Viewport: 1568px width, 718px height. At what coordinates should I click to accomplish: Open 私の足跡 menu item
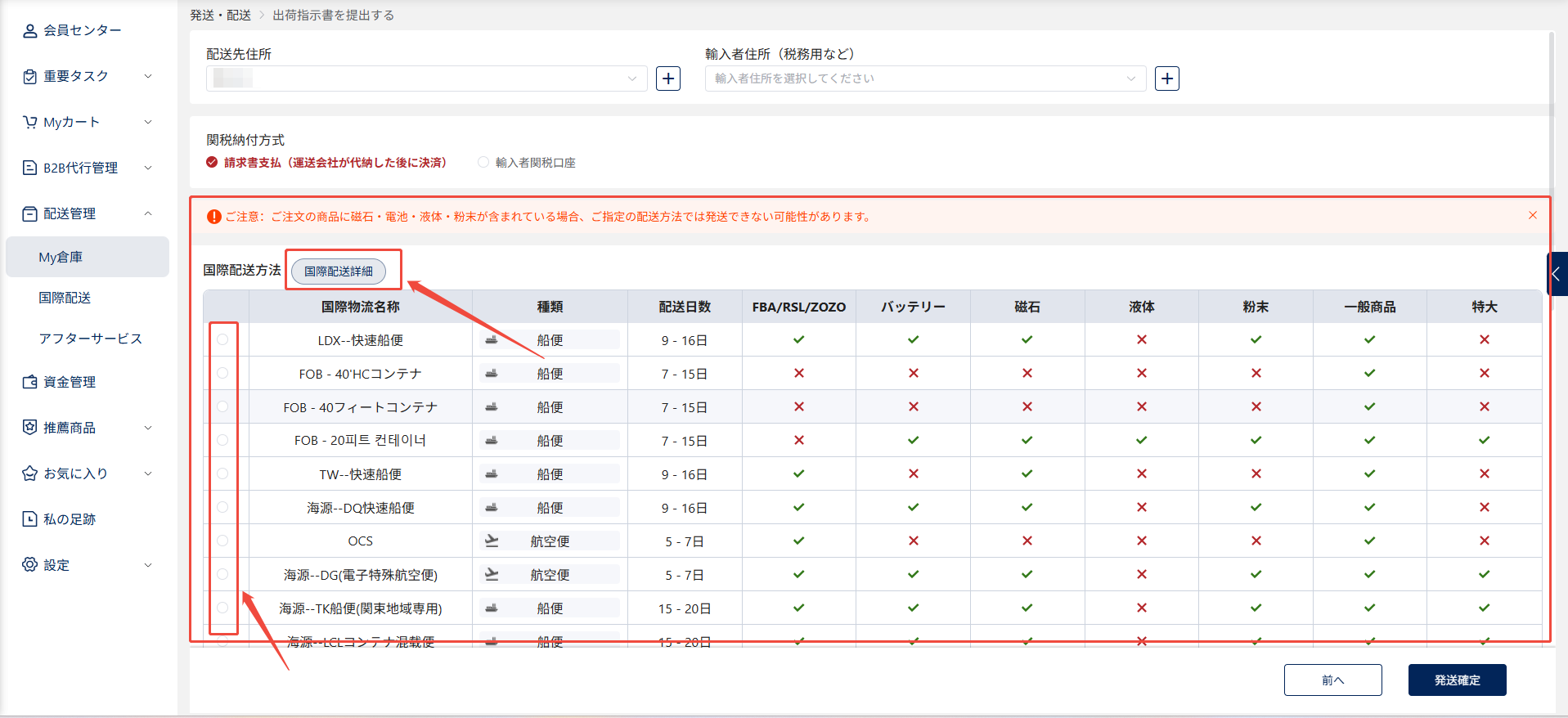[x=70, y=519]
